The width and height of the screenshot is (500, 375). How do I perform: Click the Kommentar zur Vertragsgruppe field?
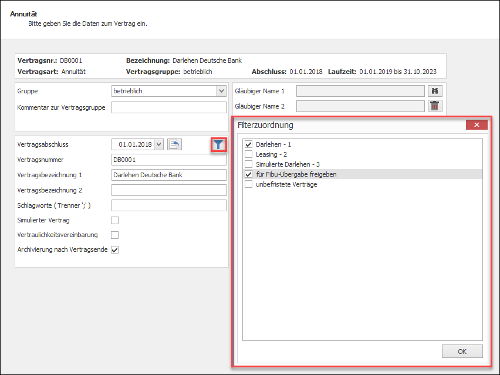pyautogui.click(x=169, y=107)
